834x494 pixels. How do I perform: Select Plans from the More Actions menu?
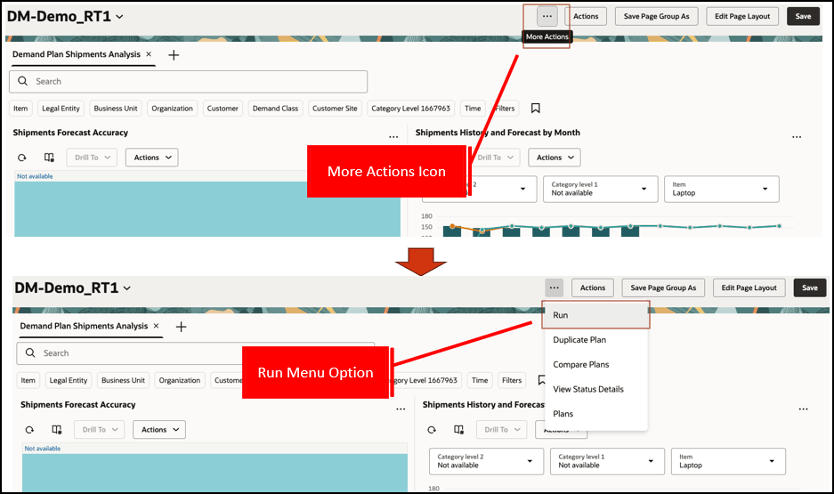[x=596, y=414]
